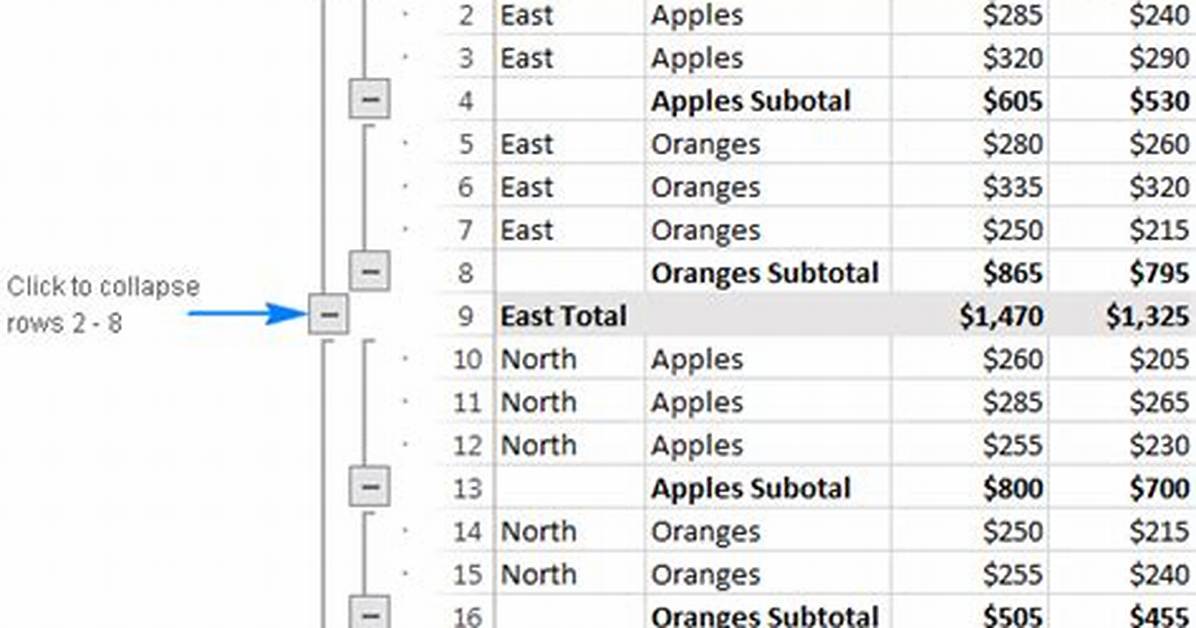Viewport: 1196px width, 628px height.
Task: Select the $865 subtotal cell
Action: (x=969, y=273)
